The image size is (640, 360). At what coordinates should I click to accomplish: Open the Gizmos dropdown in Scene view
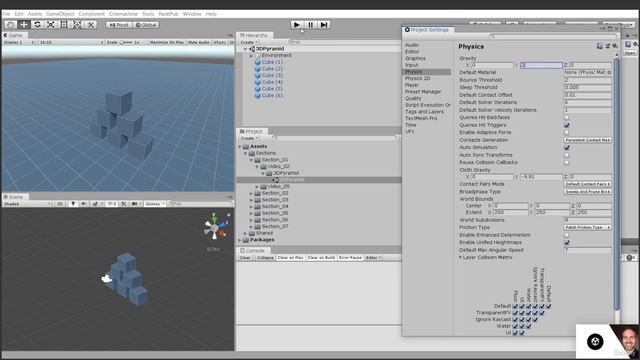click(x=155, y=204)
